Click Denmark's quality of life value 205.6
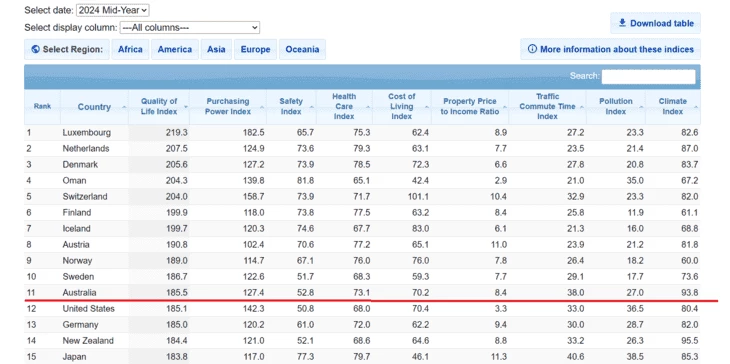Viewport: 730px width, 364px height. pos(176,165)
